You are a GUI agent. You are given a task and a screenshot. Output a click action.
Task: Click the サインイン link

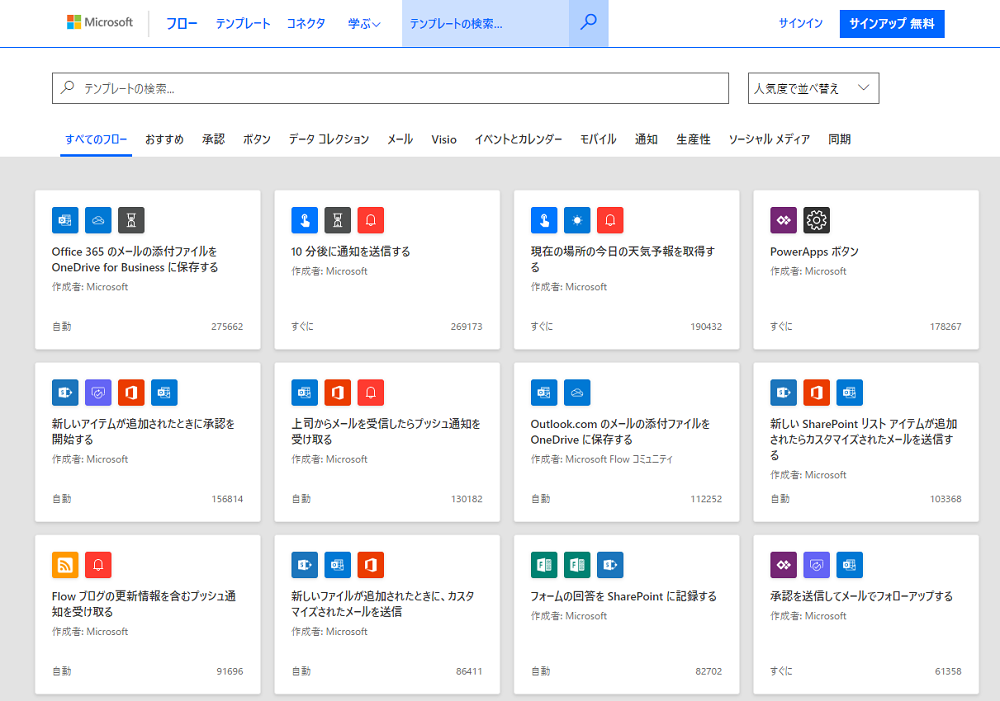point(801,24)
